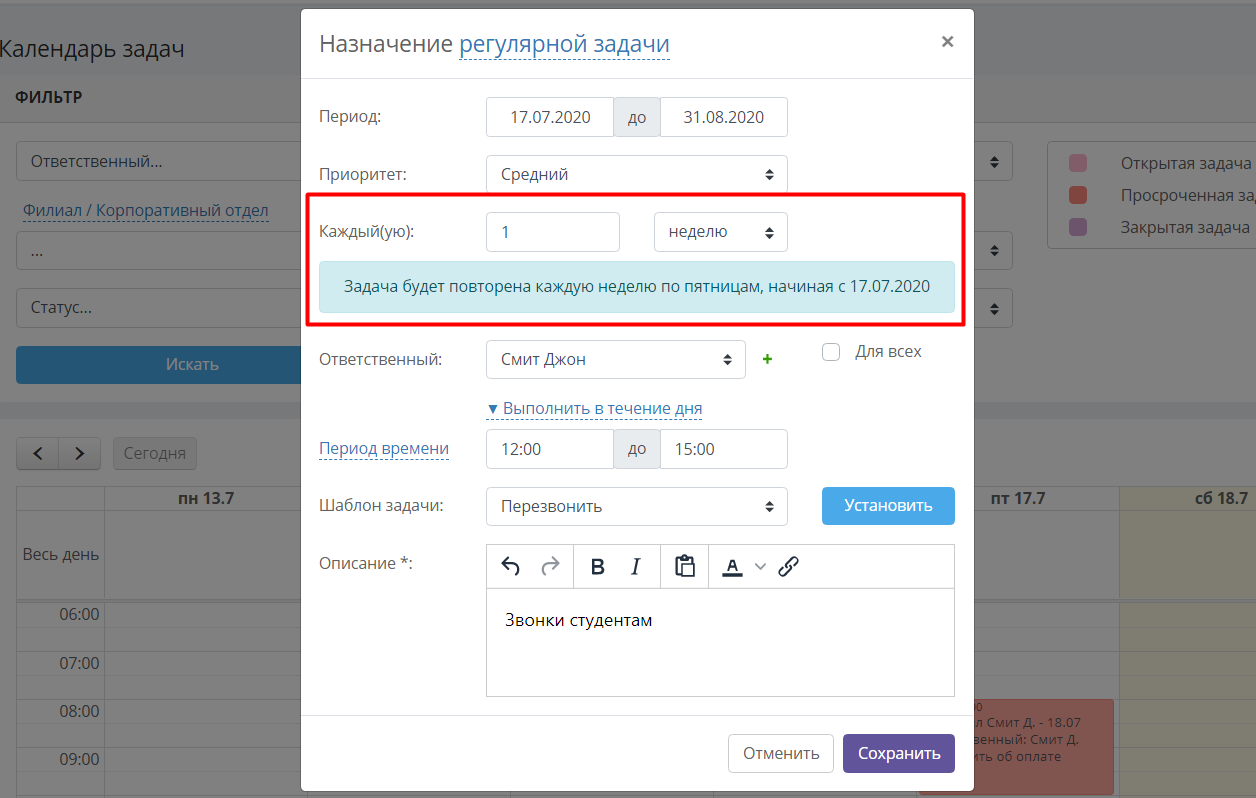Click the redo icon in description editor
Image resolution: width=1256 pixels, height=798 pixels.
tap(550, 566)
